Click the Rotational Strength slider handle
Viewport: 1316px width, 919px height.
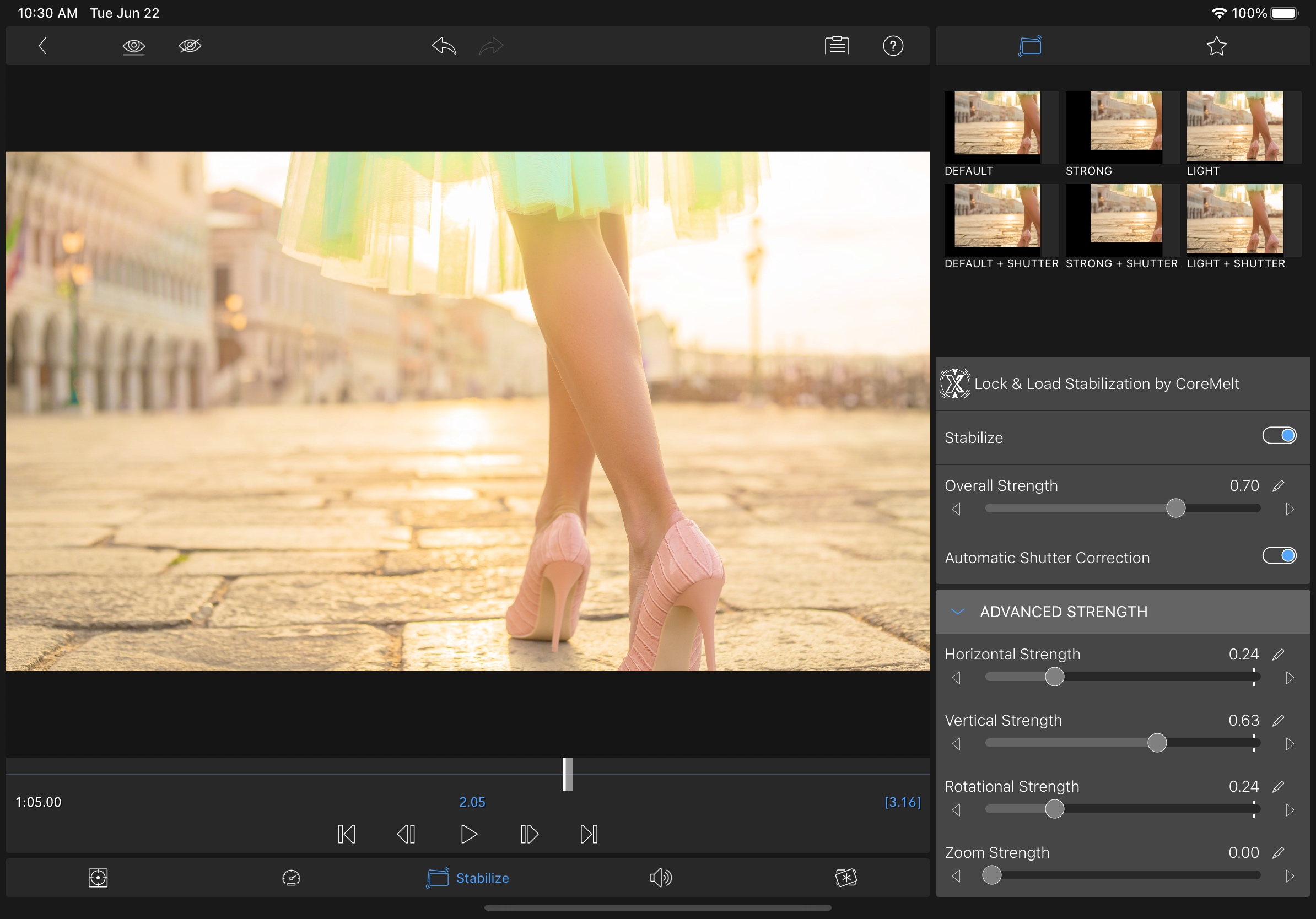(1054, 809)
